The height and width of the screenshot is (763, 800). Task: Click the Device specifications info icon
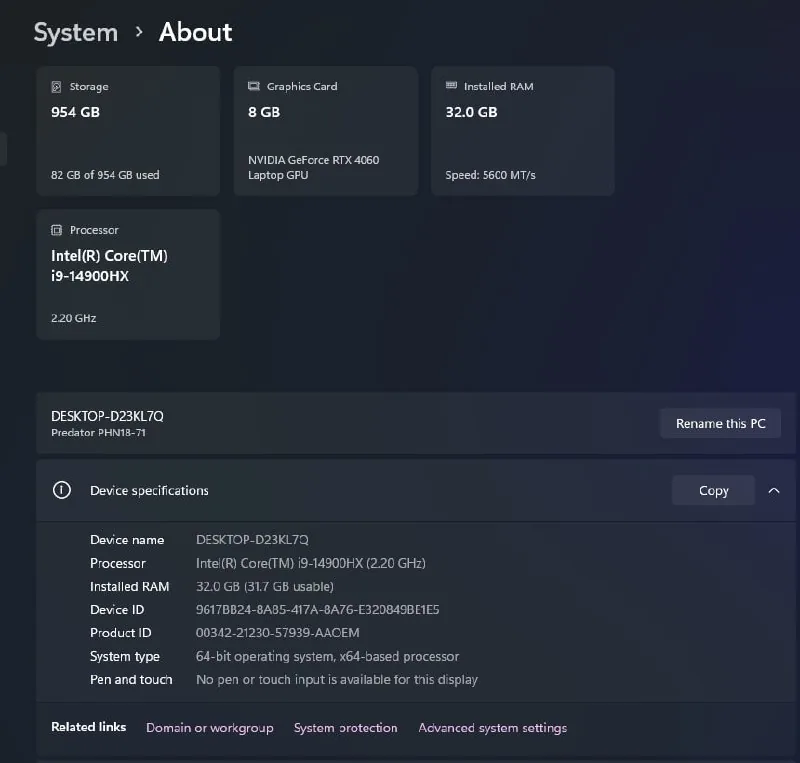click(x=62, y=490)
